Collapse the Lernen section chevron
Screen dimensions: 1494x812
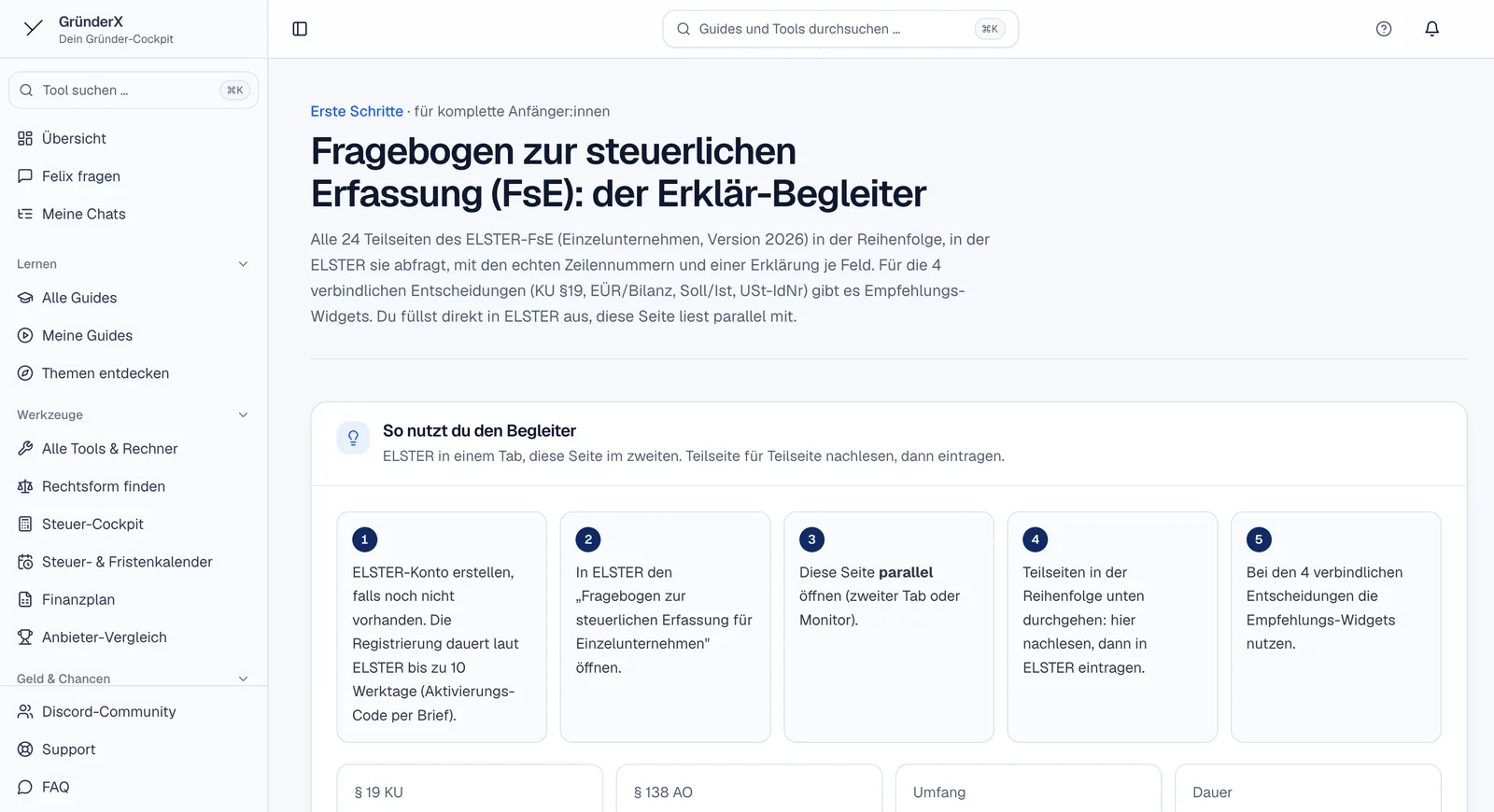[243, 264]
